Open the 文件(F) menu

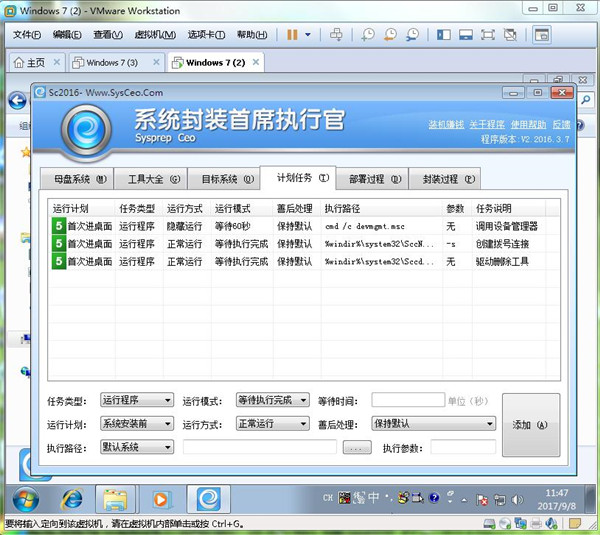[x=27, y=35]
